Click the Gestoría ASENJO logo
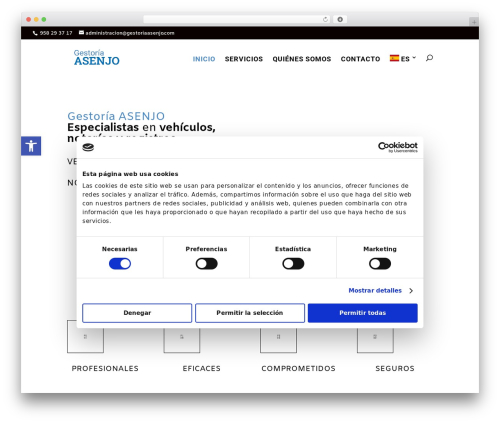This screenshot has height=423, width=500. 97,57
